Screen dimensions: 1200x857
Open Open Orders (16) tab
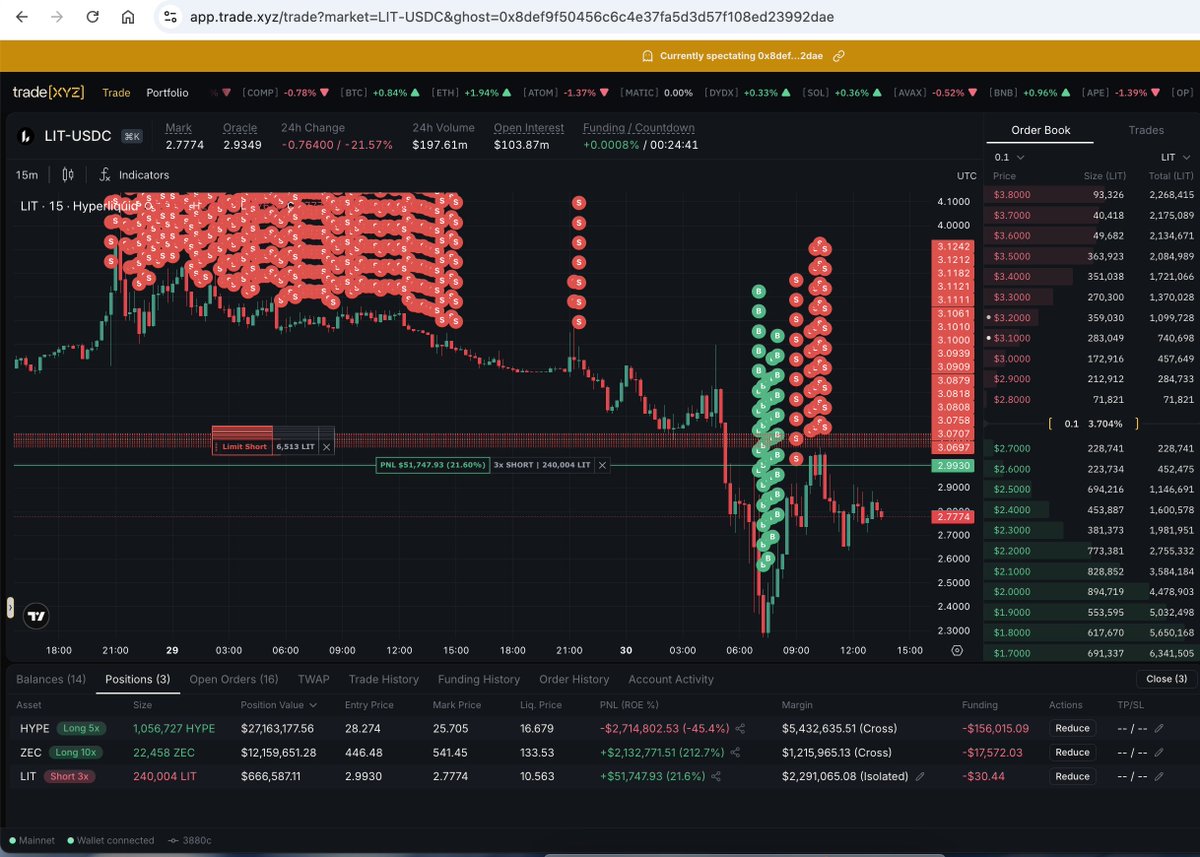pyautogui.click(x=234, y=679)
